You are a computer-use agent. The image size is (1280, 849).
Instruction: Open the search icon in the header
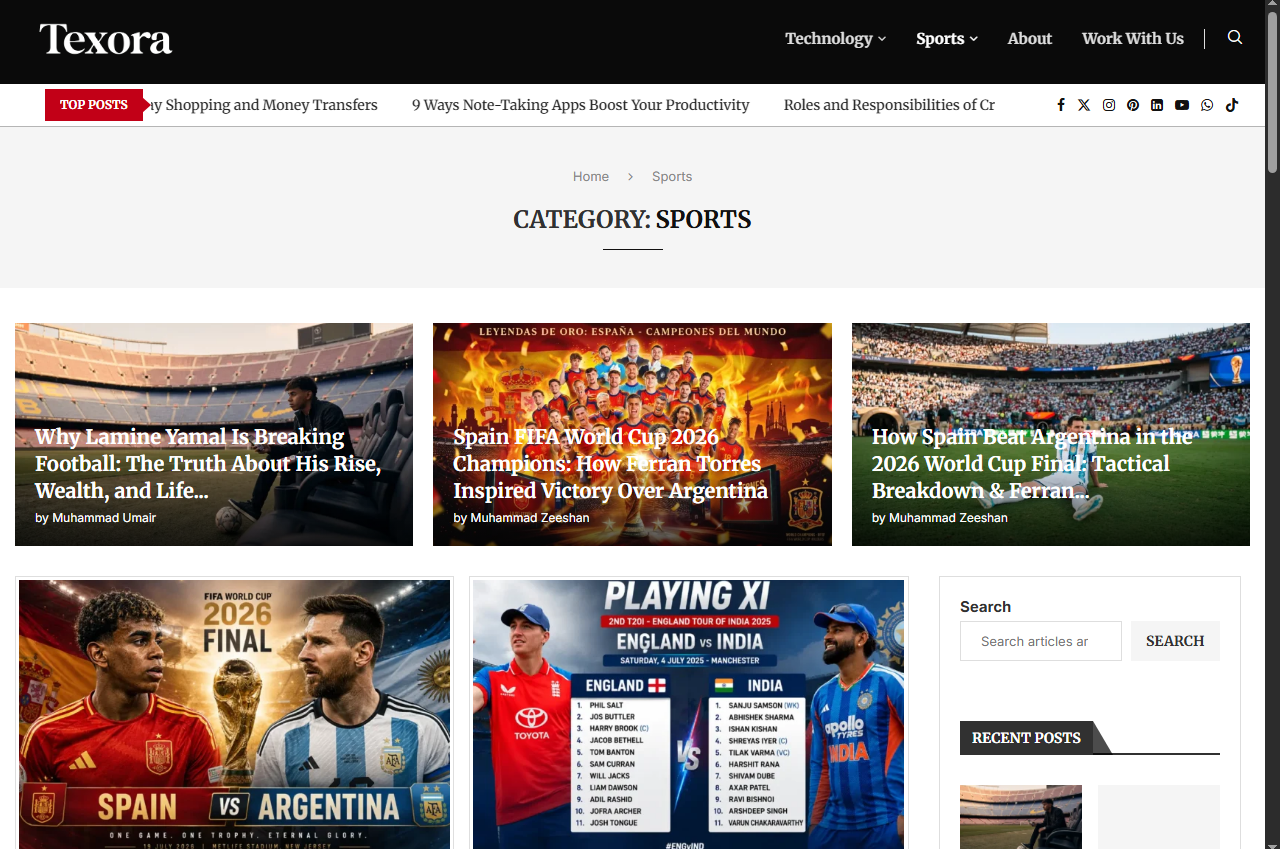[x=1235, y=38]
